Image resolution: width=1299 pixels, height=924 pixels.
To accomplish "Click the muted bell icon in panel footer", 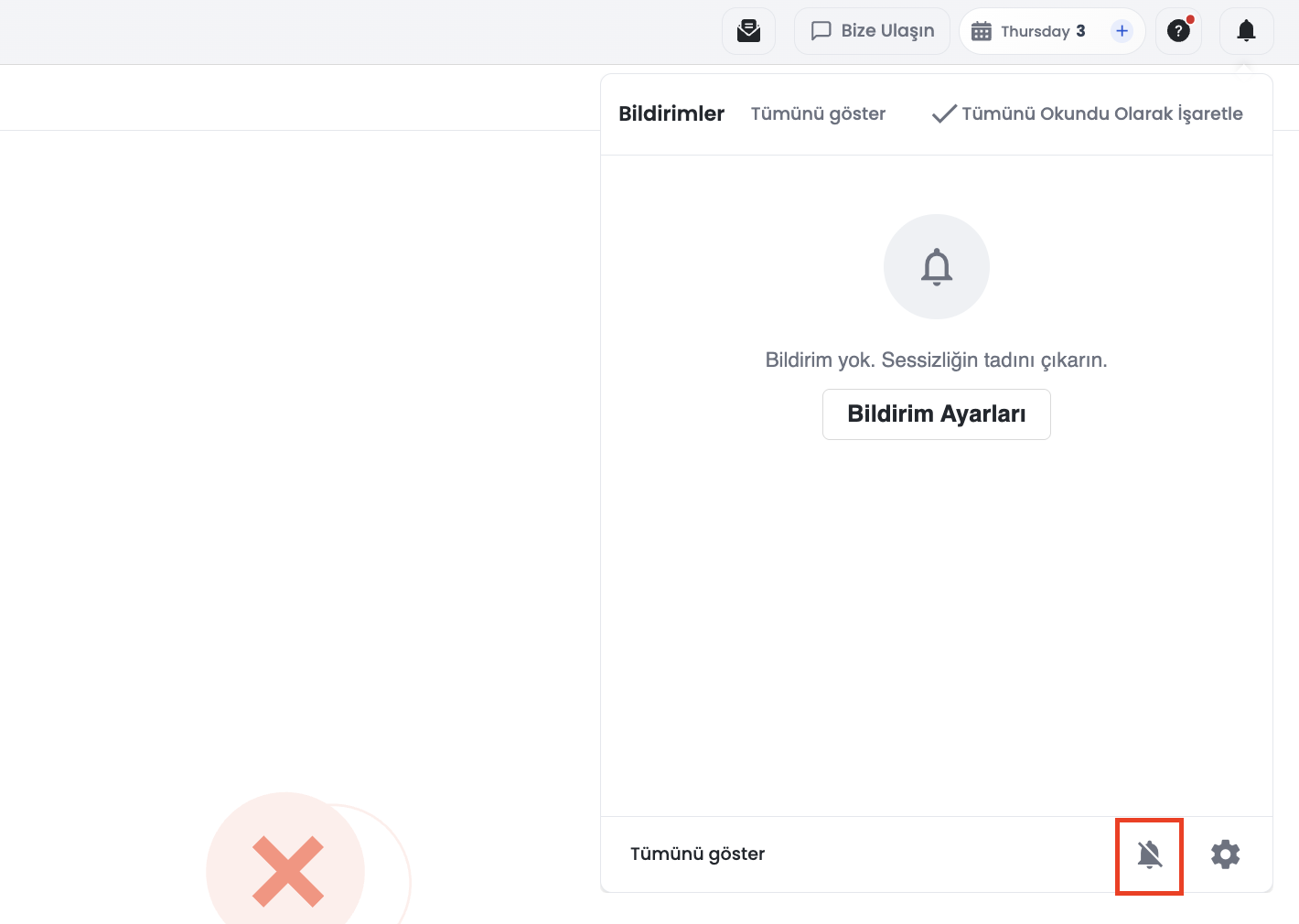I will pyautogui.click(x=1150, y=854).
